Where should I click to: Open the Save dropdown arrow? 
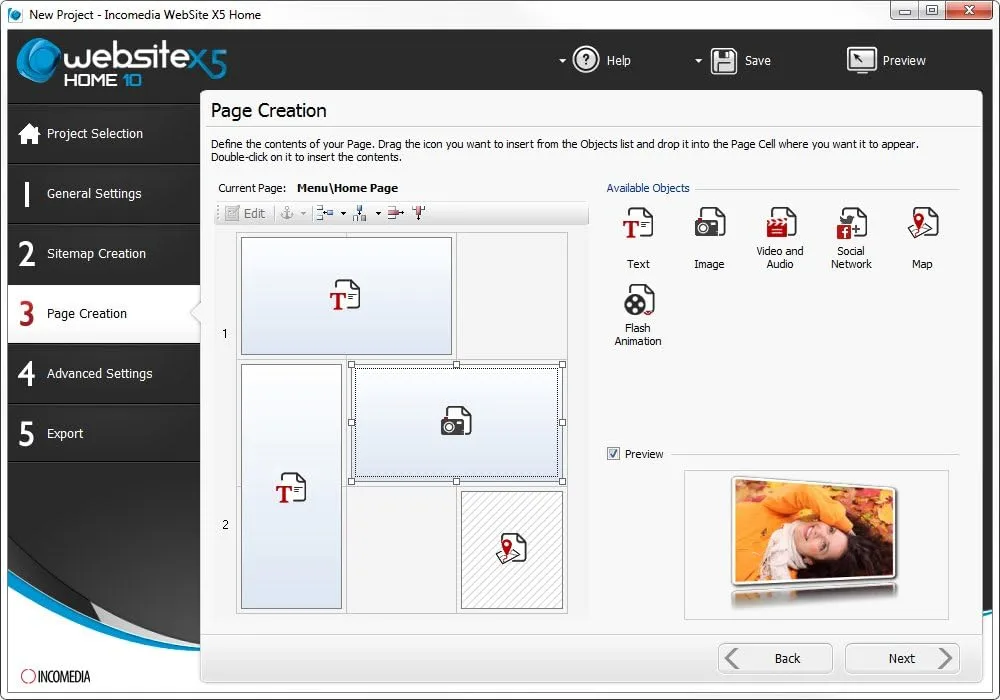click(698, 61)
